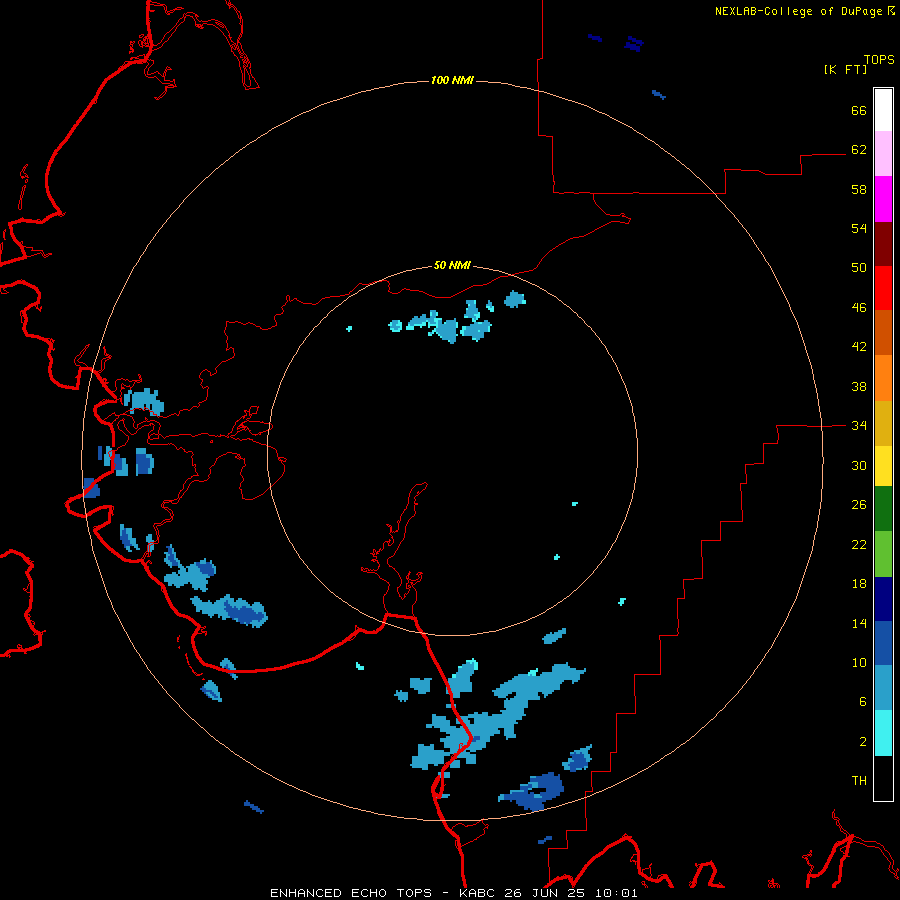Click the medium blue 14 kft legend swatch
This screenshot has width=900, height=900.
click(883, 643)
